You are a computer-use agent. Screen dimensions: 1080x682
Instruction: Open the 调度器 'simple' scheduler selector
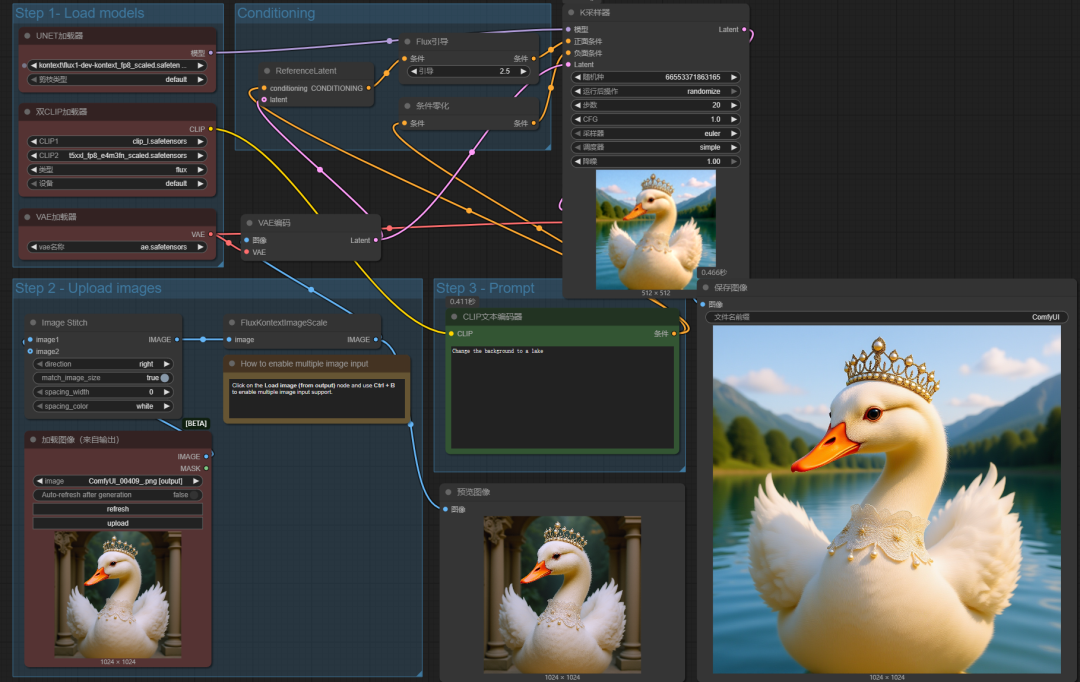pos(655,147)
